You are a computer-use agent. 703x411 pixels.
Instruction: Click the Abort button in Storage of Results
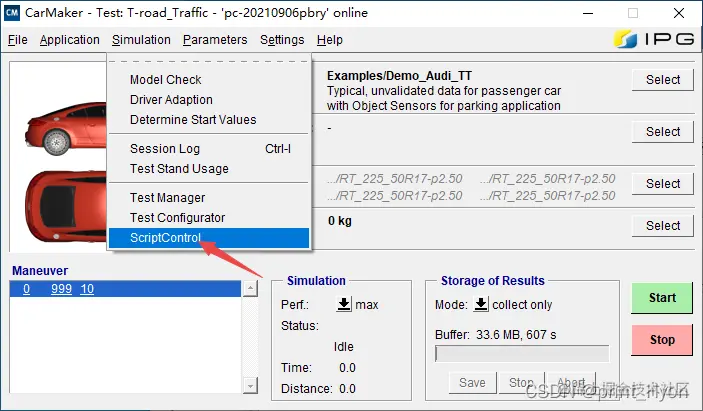[x=571, y=382]
